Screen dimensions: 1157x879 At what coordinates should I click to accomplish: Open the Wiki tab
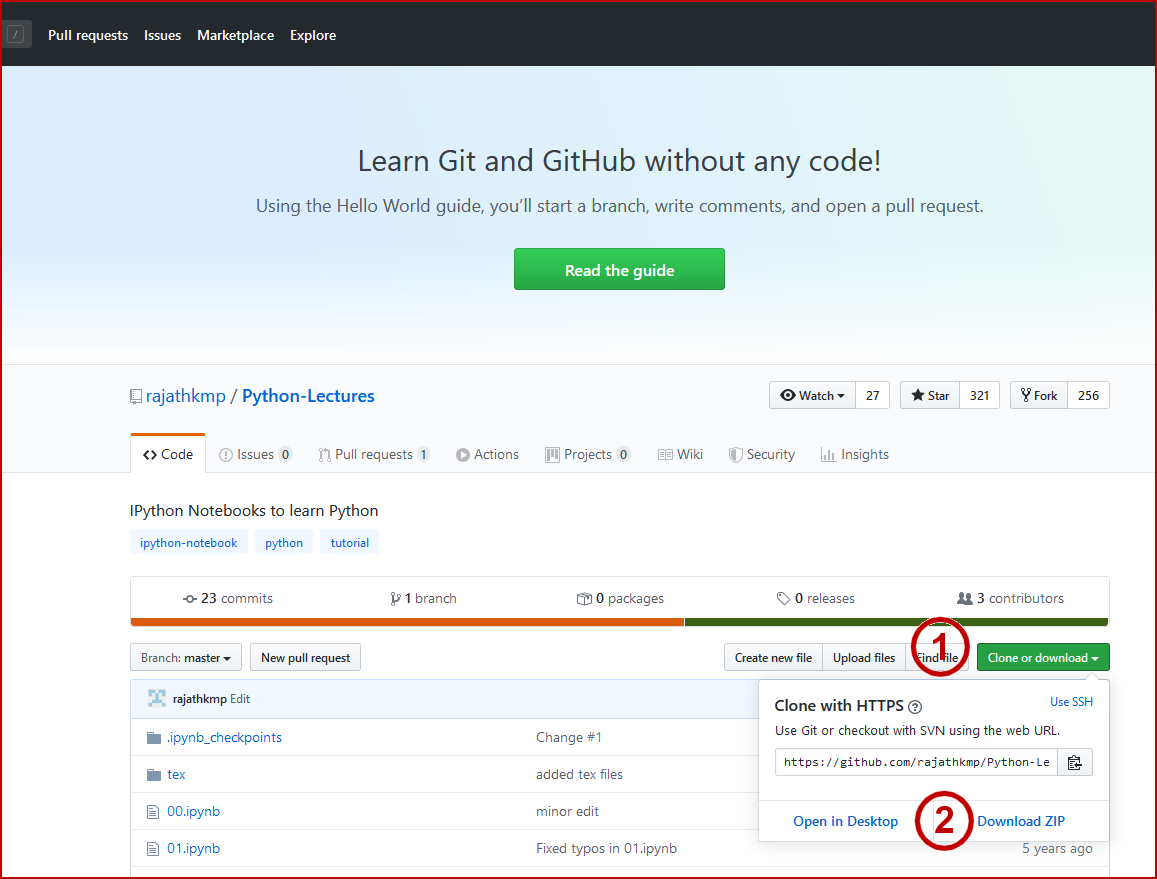(680, 455)
